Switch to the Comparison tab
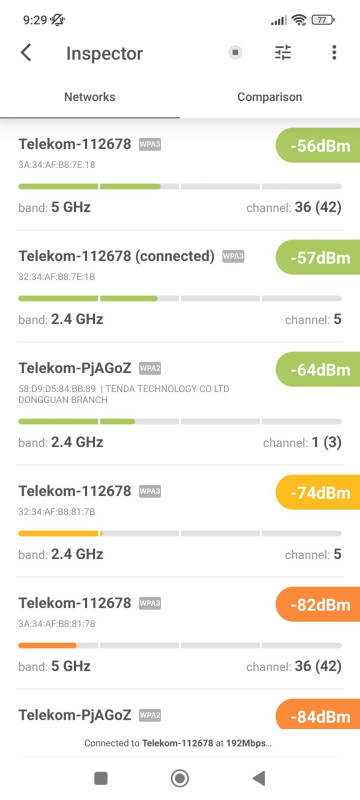 pos(270,97)
